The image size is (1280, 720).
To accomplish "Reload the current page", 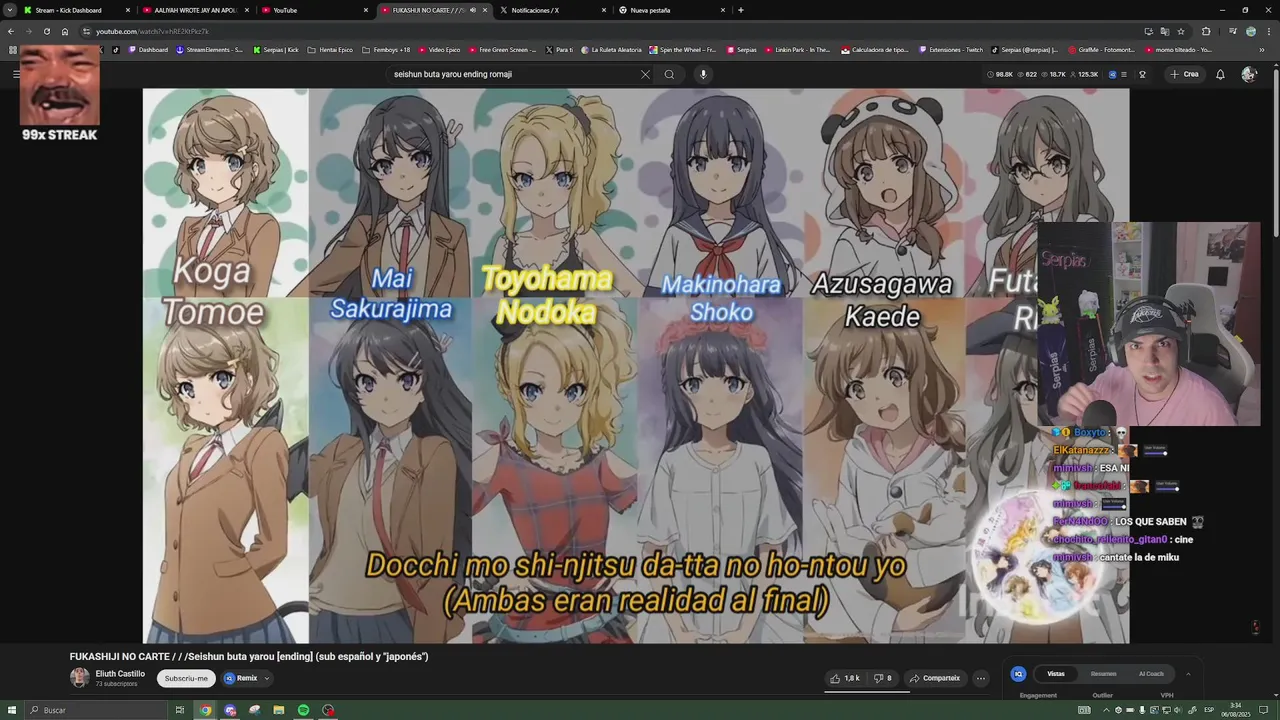I will [x=46, y=31].
